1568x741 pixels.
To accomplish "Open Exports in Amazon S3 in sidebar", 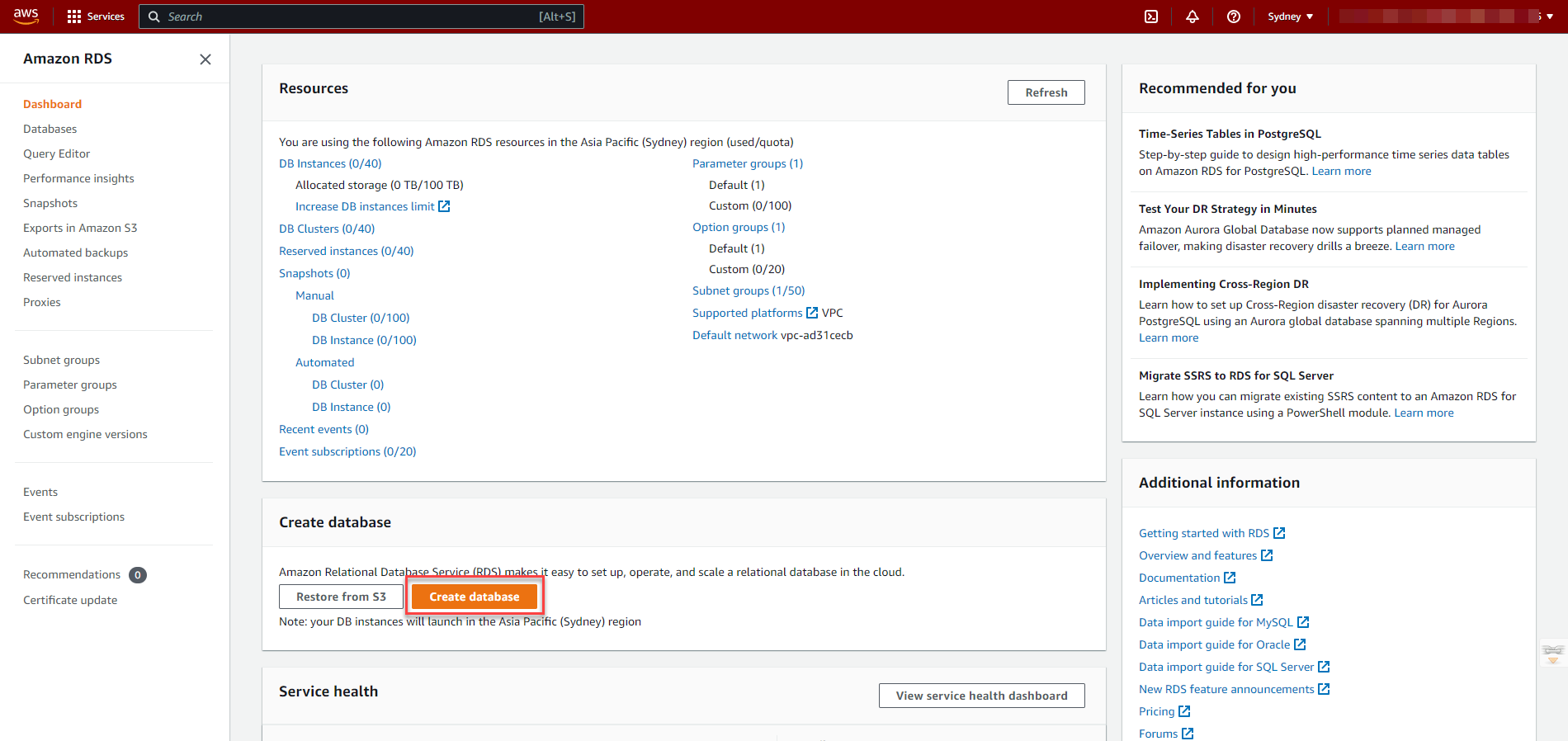I will point(80,228).
